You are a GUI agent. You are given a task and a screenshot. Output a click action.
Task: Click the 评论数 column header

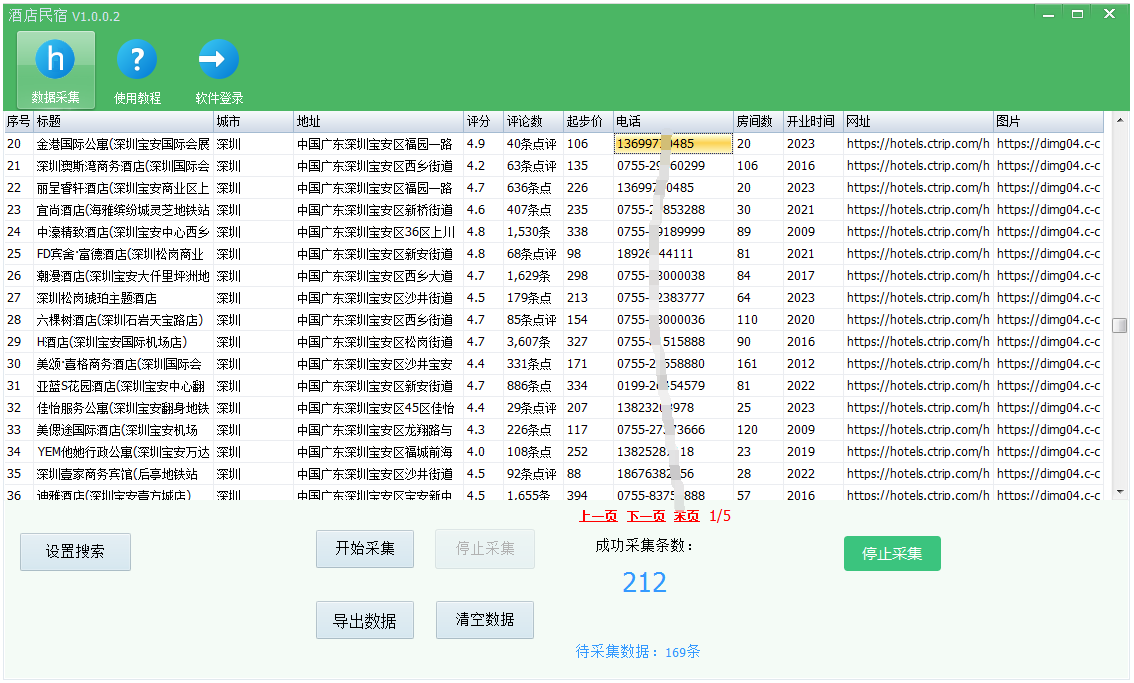click(x=525, y=122)
